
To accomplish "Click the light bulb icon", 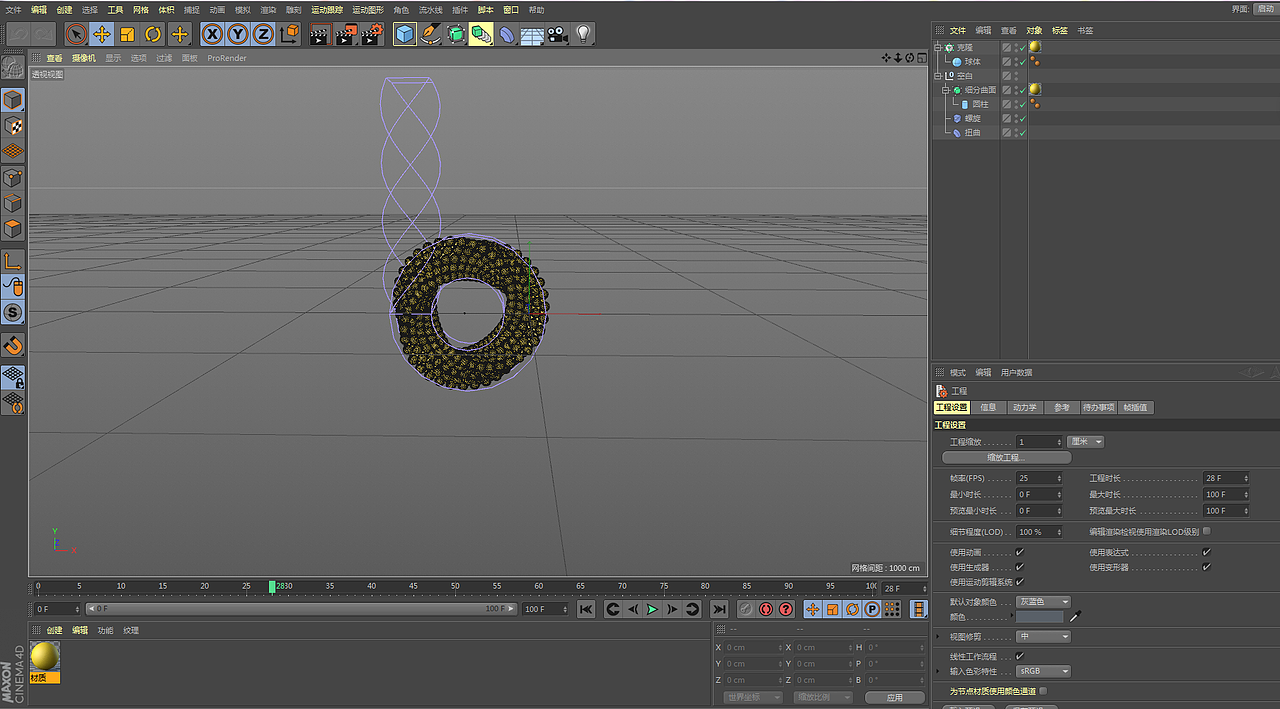I will [584, 34].
